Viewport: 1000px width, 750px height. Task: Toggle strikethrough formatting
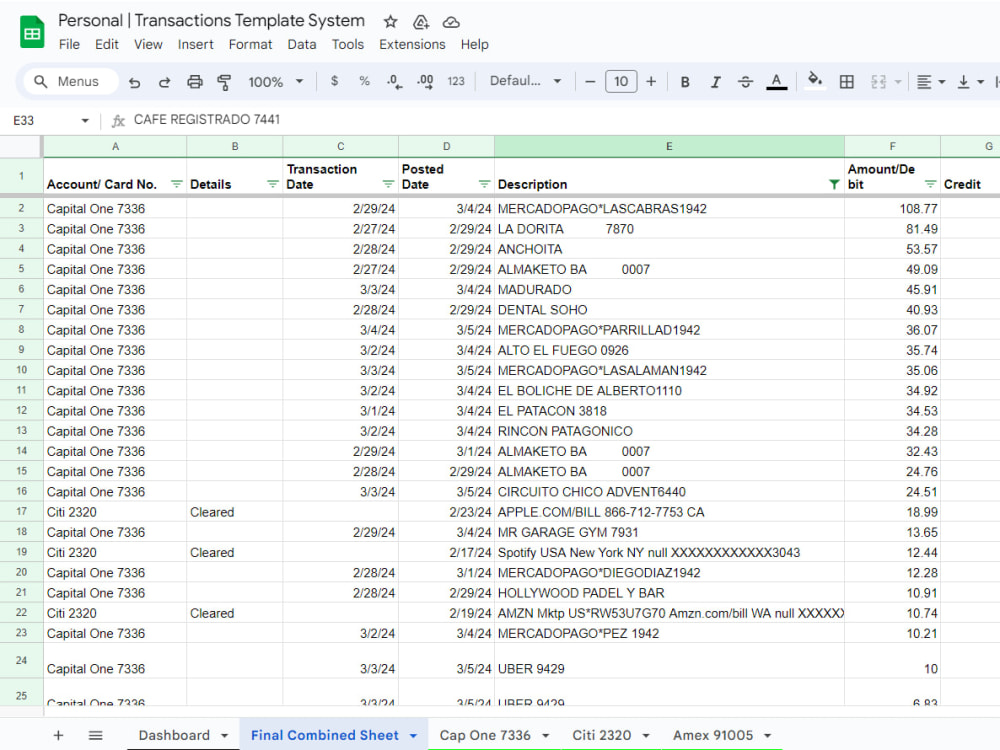click(746, 82)
